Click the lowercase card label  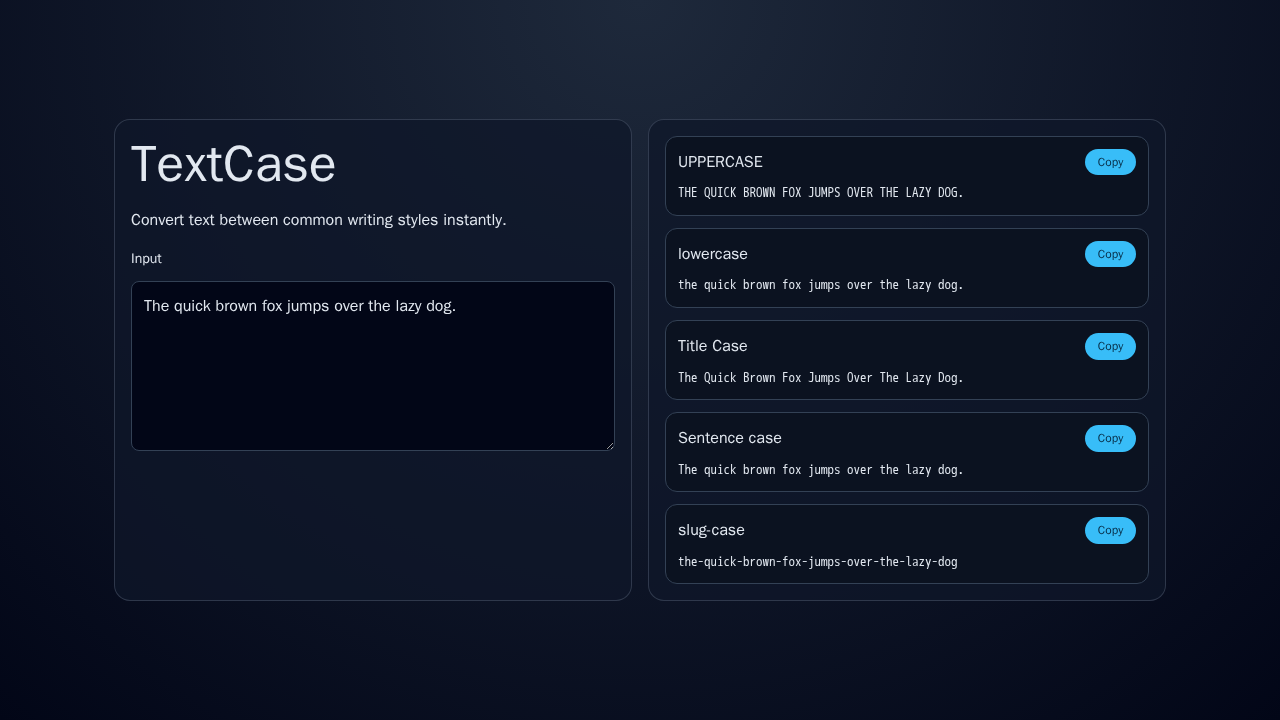(x=712, y=254)
